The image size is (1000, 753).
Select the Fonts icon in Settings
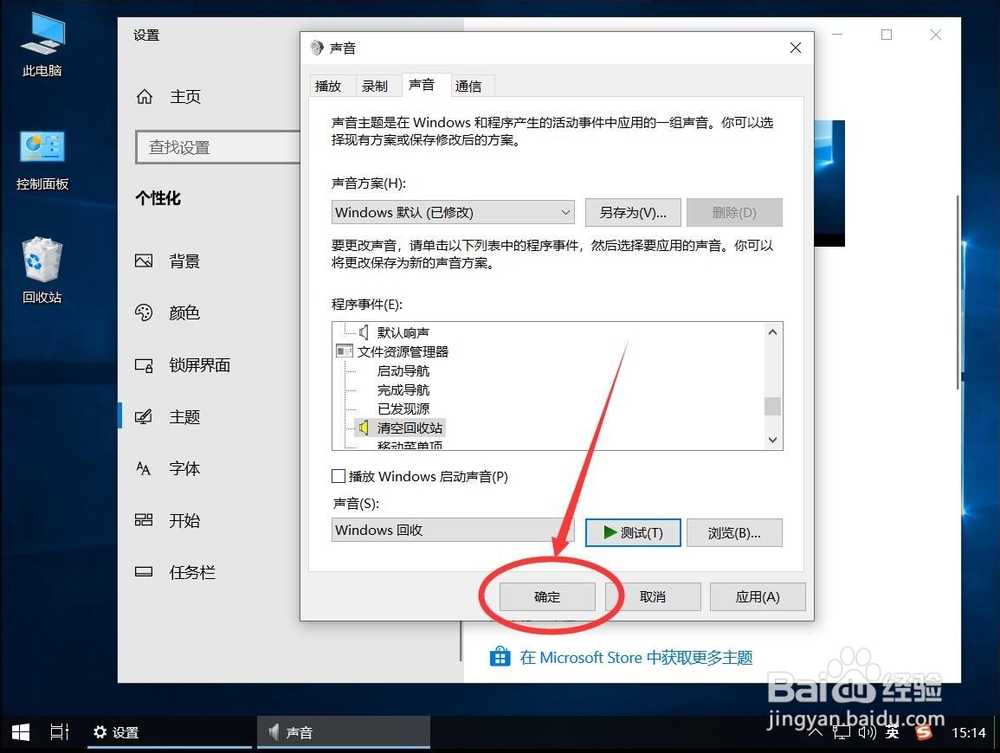point(143,469)
